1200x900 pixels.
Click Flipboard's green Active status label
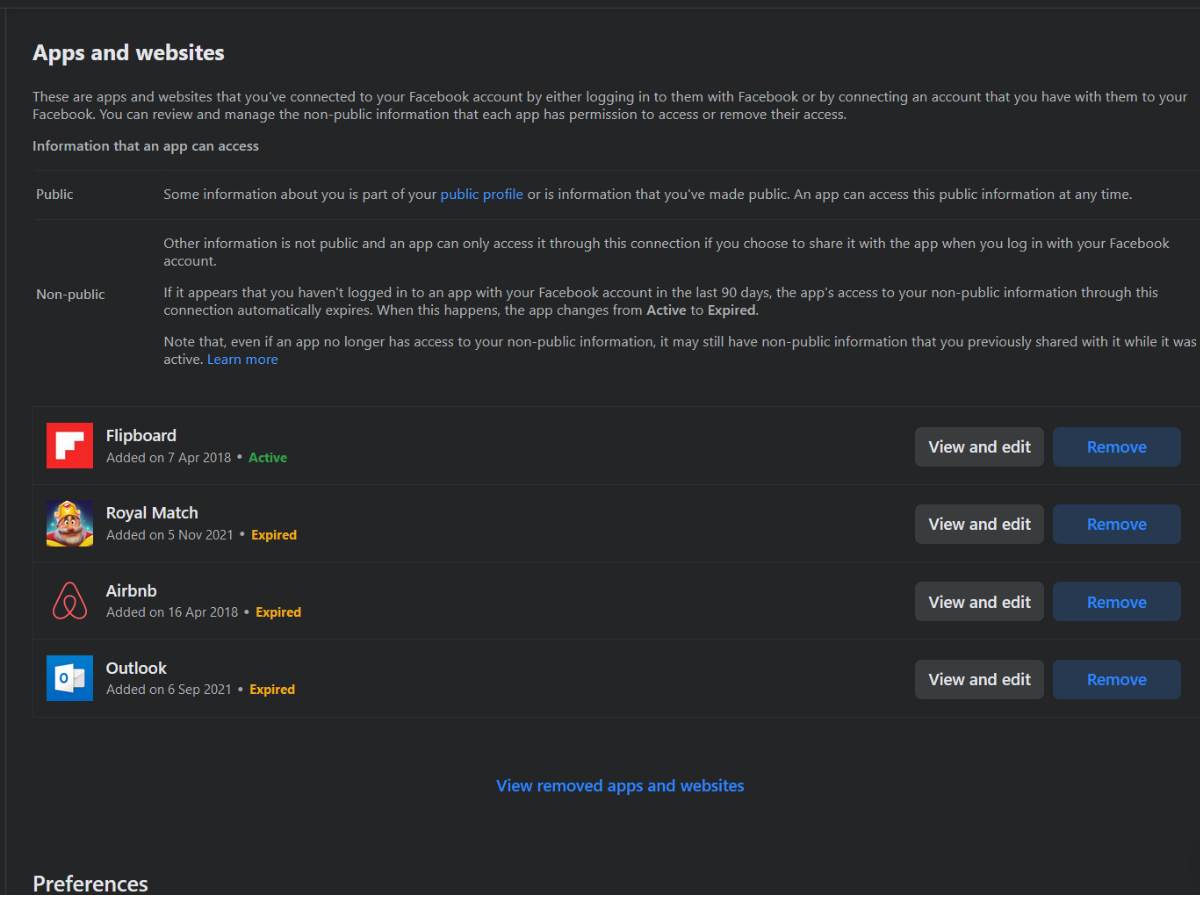[x=267, y=457]
